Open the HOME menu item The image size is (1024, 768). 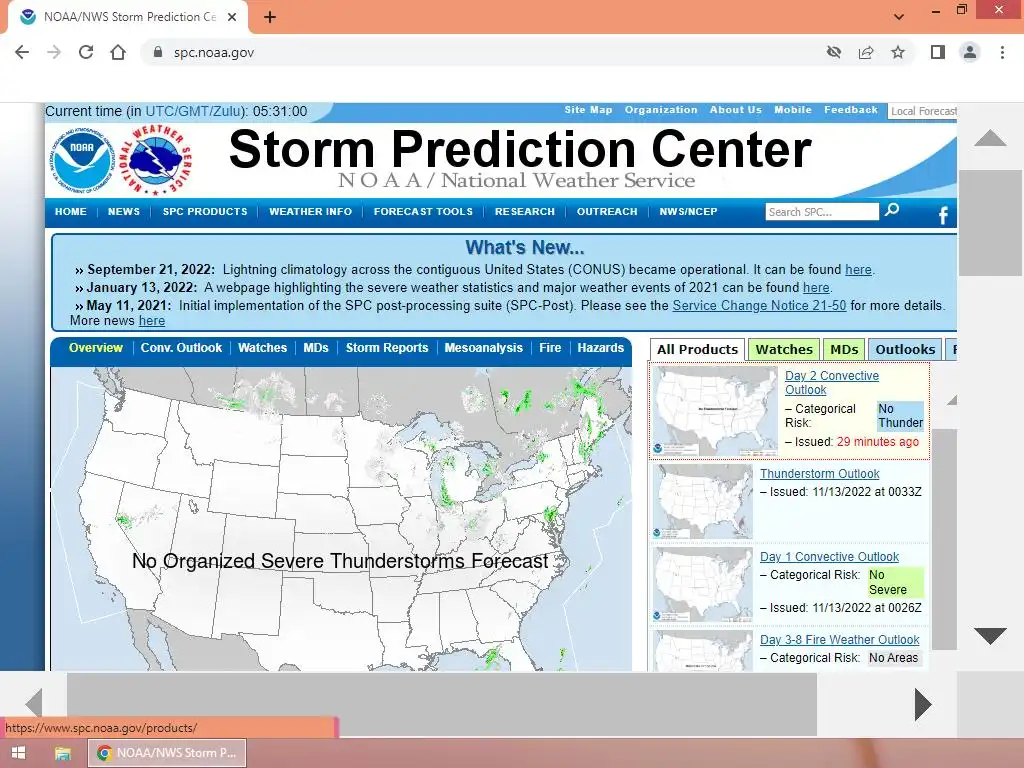coord(71,212)
